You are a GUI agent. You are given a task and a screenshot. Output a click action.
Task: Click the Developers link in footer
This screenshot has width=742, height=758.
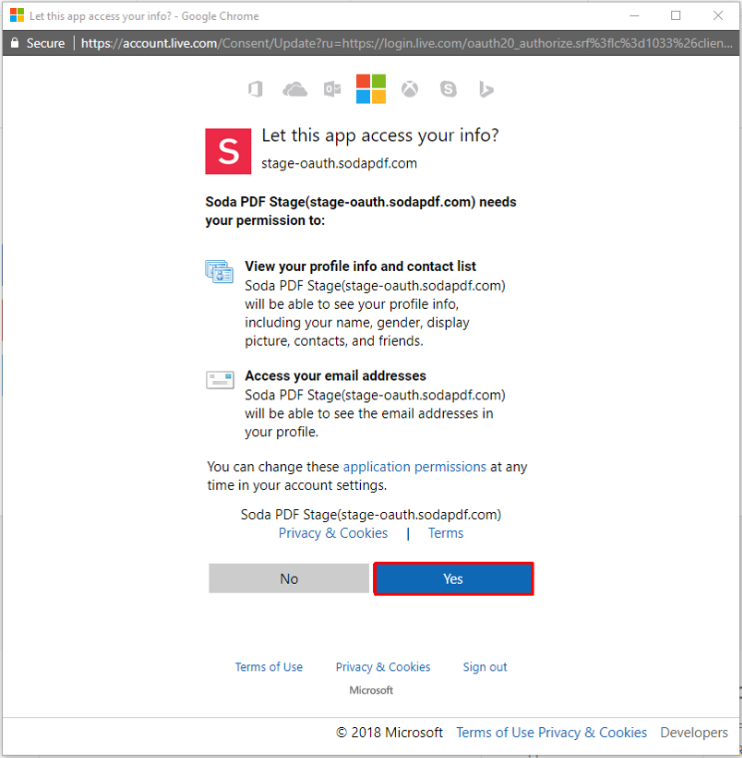pos(694,732)
